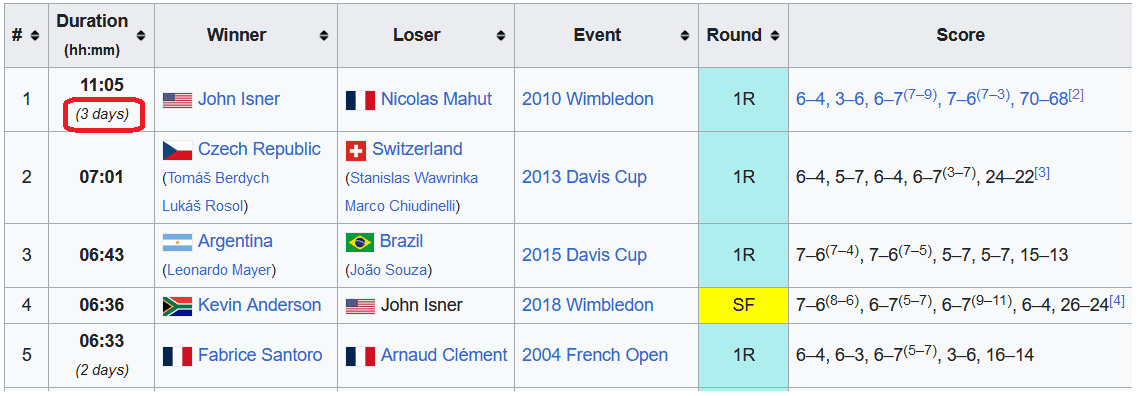The width and height of the screenshot is (1138, 396).
Task: Click the Score column header
Action: point(960,35)
